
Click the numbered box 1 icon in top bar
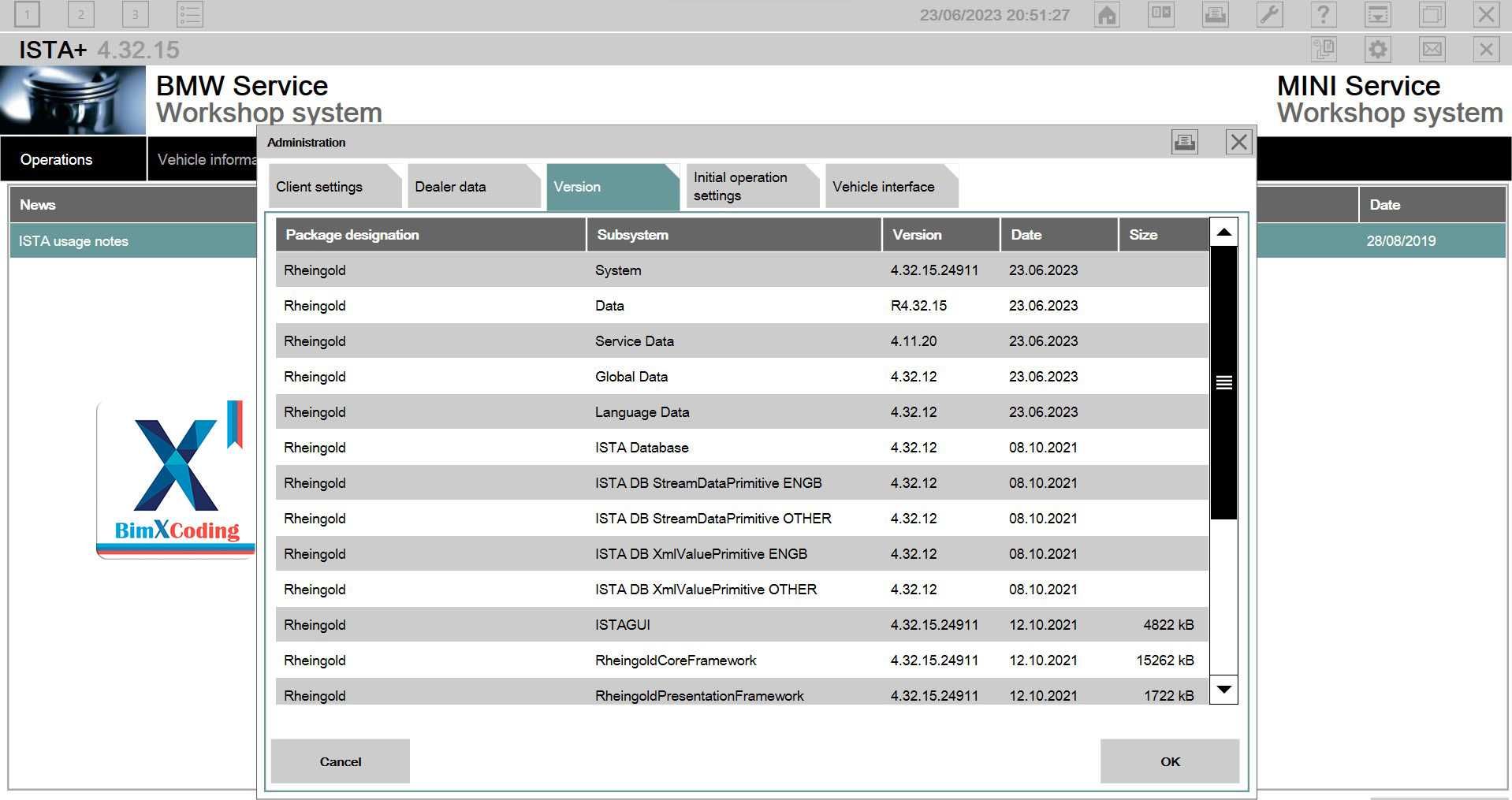[28, 14]
